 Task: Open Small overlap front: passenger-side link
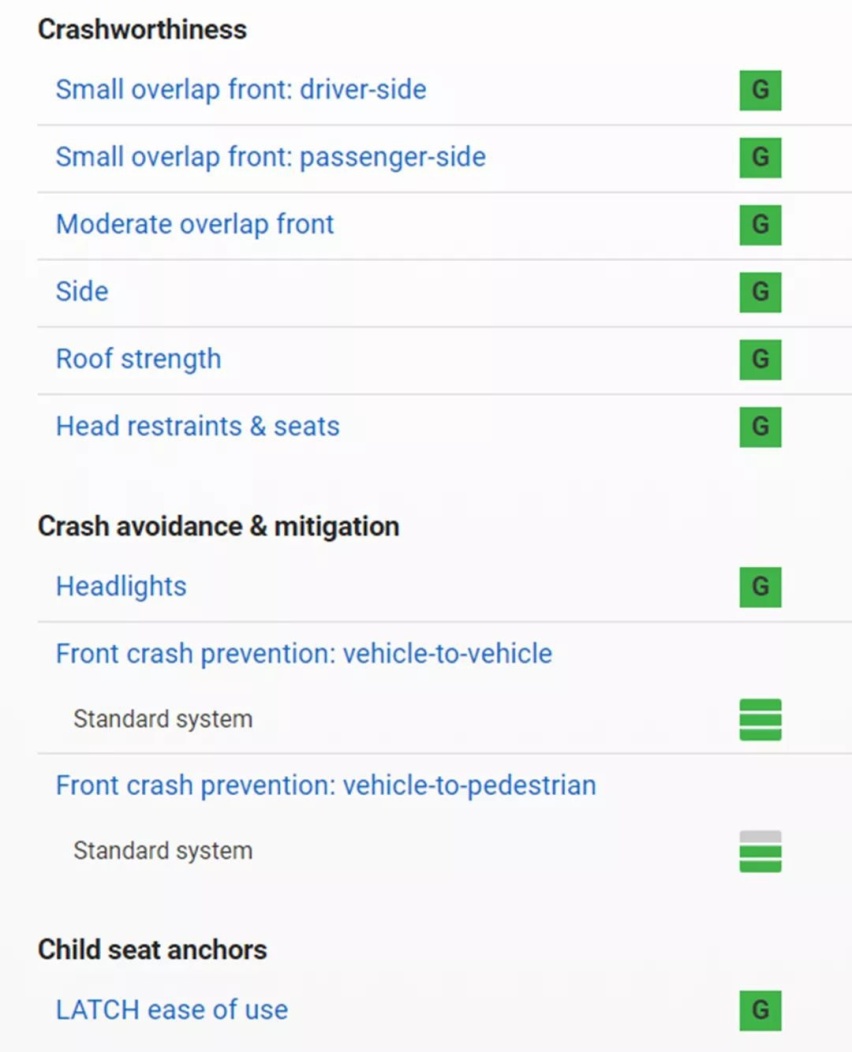click(x=270, y=158)
